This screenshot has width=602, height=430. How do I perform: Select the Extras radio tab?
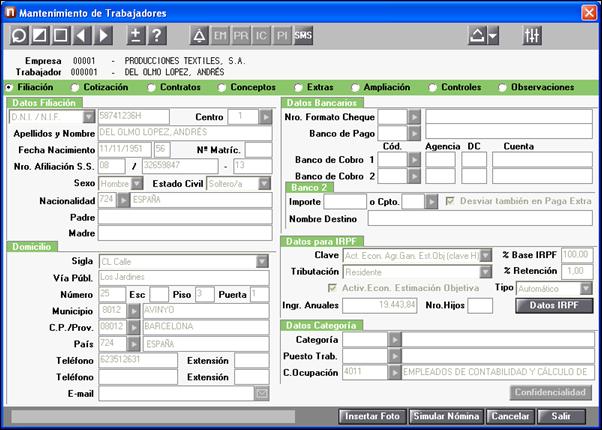298,88
